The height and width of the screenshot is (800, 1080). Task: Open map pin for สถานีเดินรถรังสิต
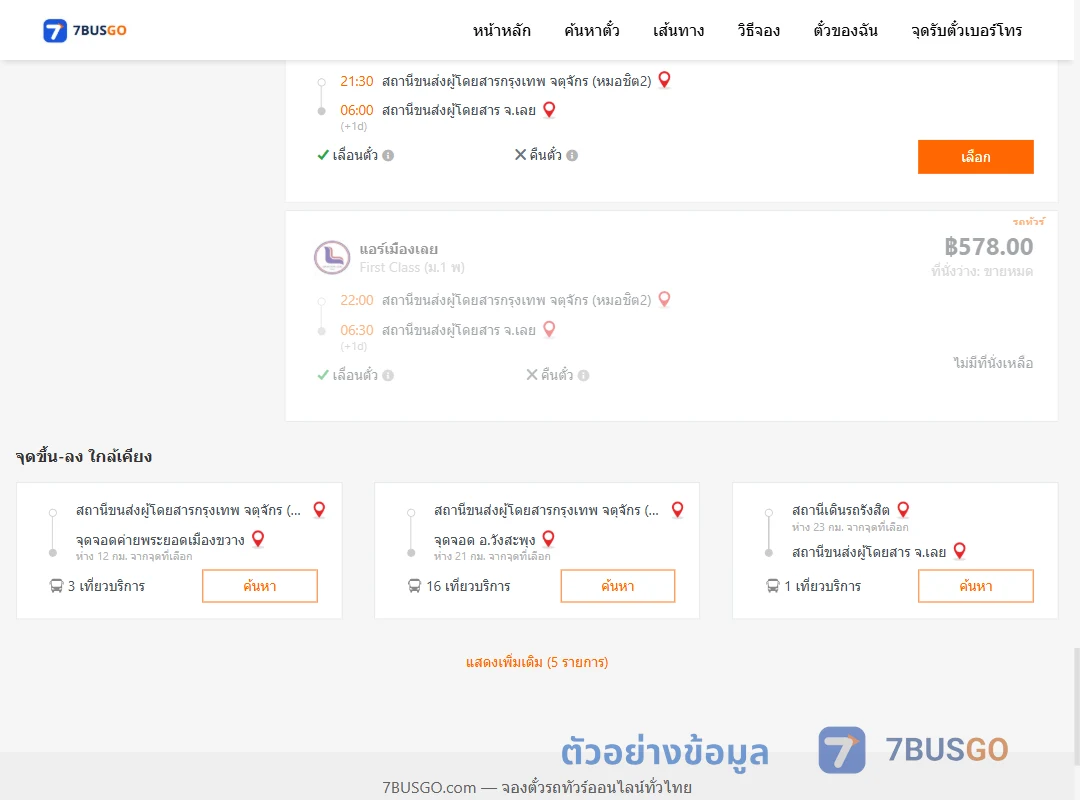(x=903, y=510)
